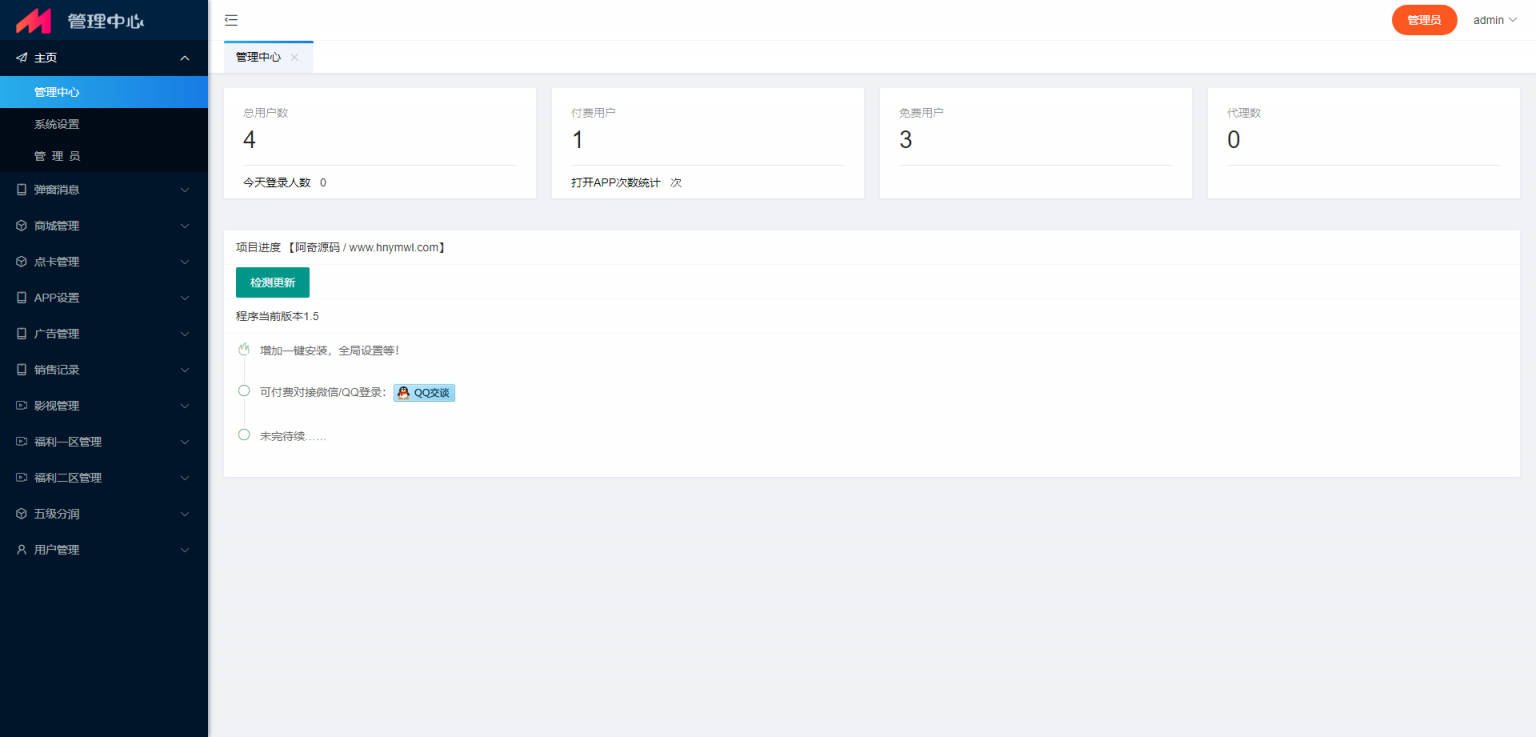1536x737 pixels.
Task: Click the 用户管理 menu label
Action: click(57, 550)
